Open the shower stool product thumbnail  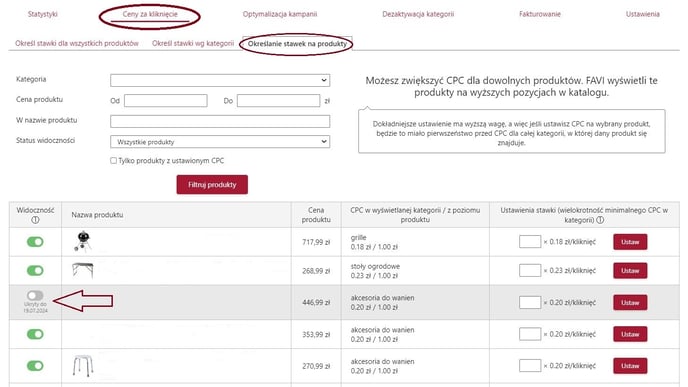[x=83, y=366]
